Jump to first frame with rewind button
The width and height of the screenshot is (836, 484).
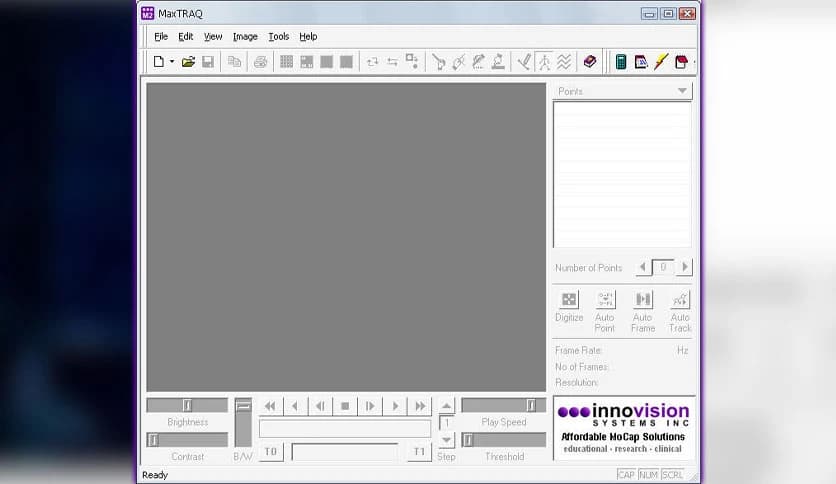point(270,406)
